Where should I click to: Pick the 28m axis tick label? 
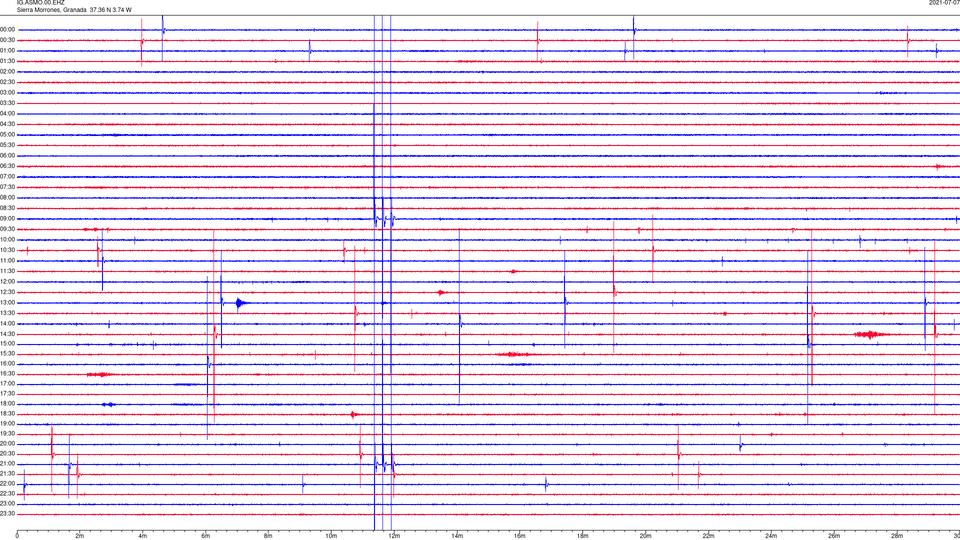[897, 536]
